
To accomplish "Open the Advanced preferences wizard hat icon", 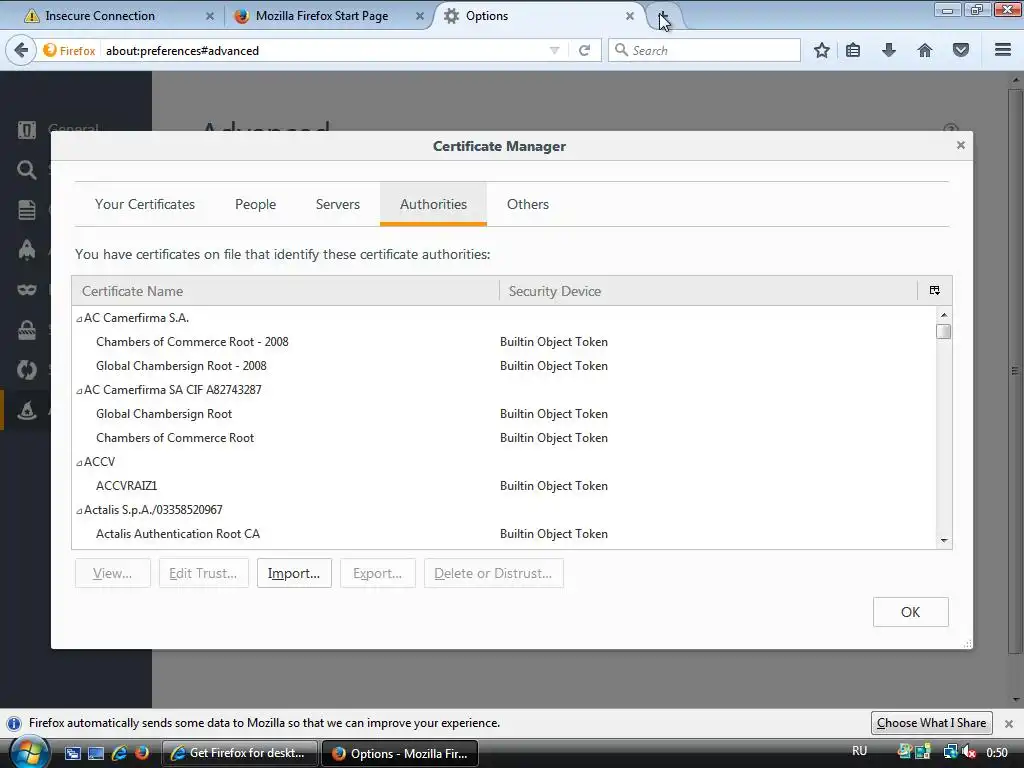I will [27, 410].
